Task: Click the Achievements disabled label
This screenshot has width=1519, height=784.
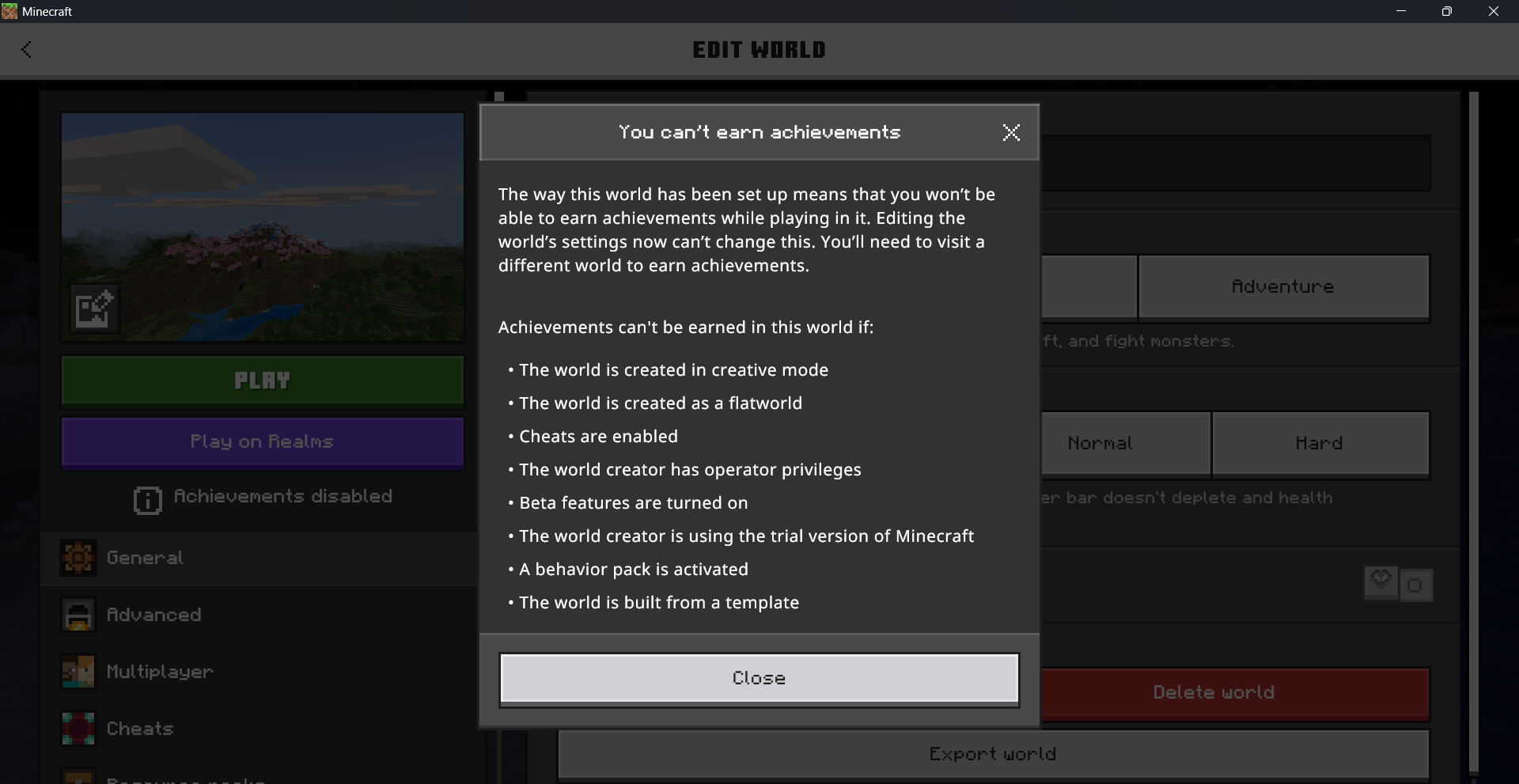Action: point(283,496)
